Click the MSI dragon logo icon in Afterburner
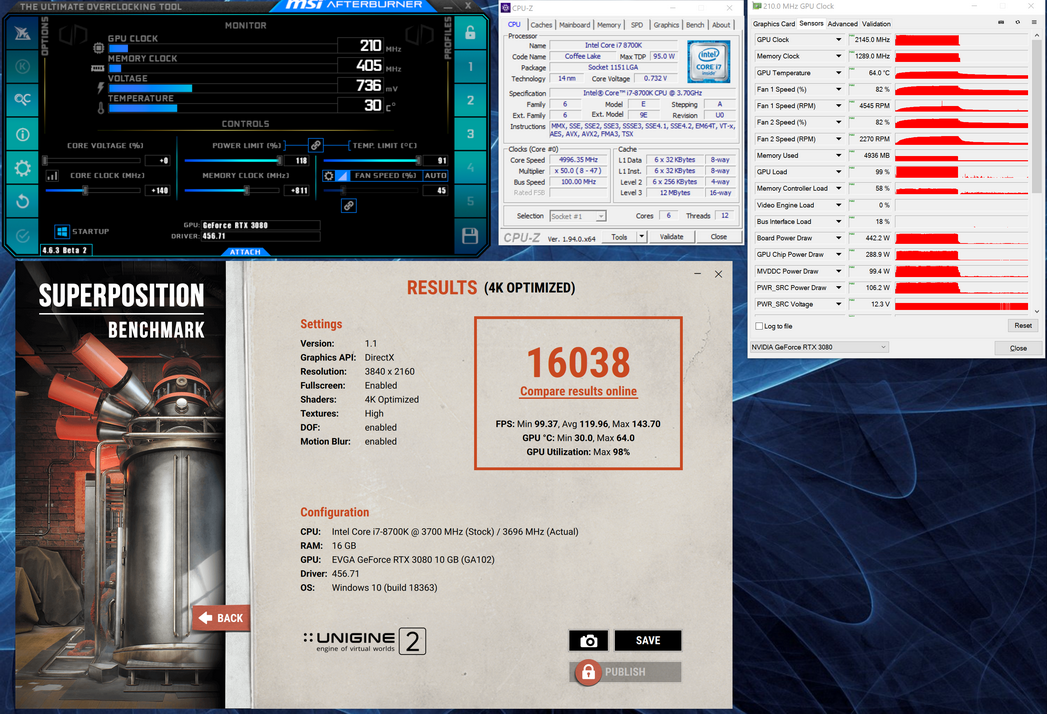The image size is (1047, 714). pos(22,33)
